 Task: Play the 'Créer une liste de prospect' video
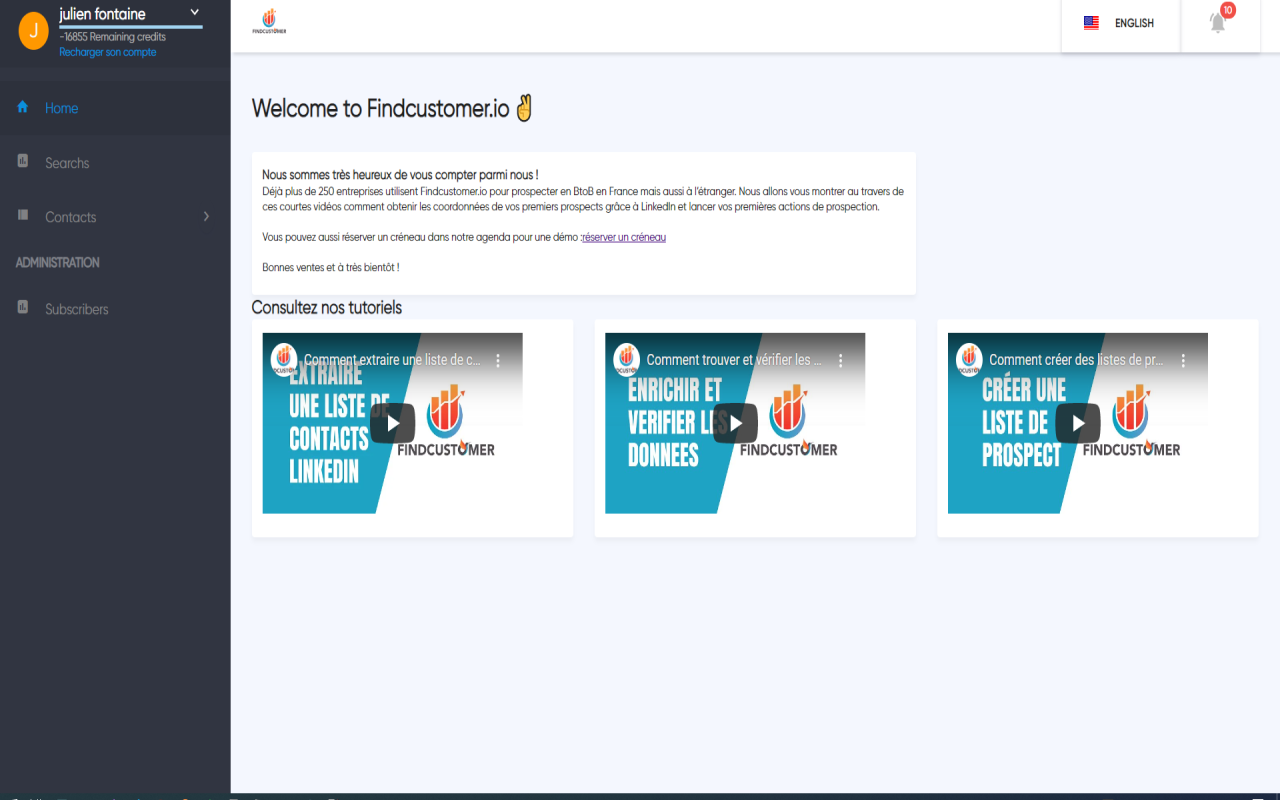click(1077, 423)
